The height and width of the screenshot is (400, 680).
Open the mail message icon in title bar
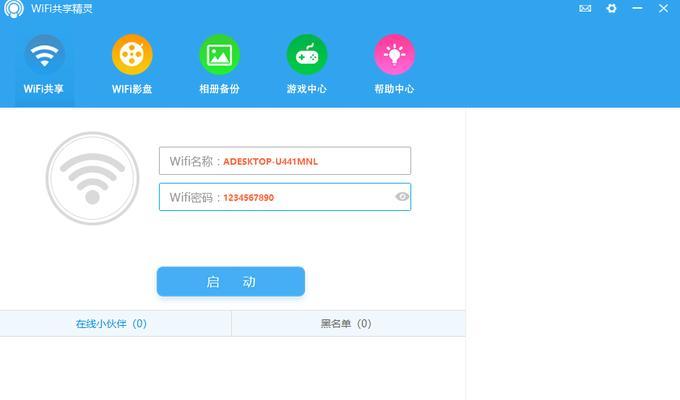point(585,8)
